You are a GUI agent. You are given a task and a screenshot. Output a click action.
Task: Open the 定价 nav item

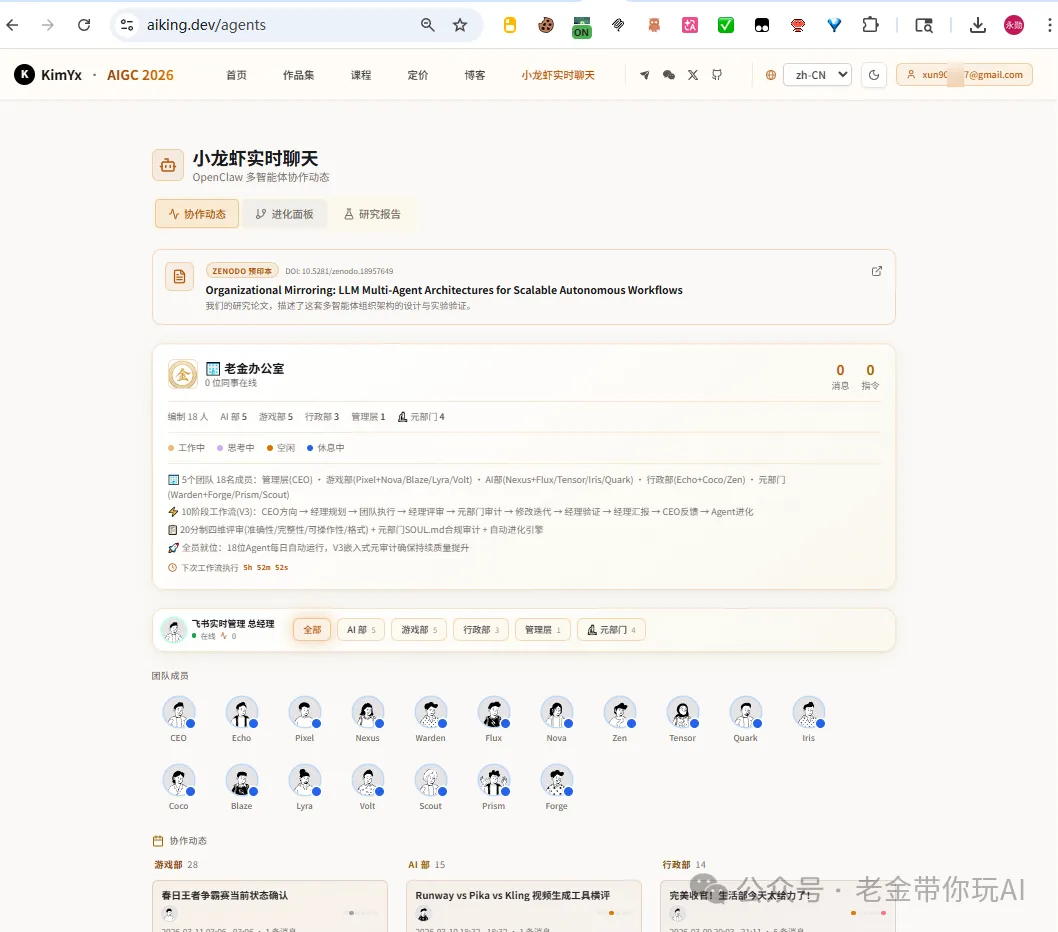(418, 75)
